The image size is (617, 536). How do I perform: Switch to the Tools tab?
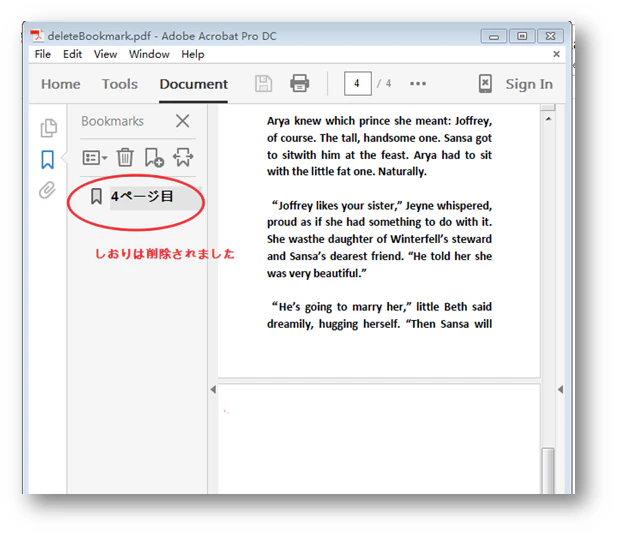pyautogui.click(x=120, y=84)
